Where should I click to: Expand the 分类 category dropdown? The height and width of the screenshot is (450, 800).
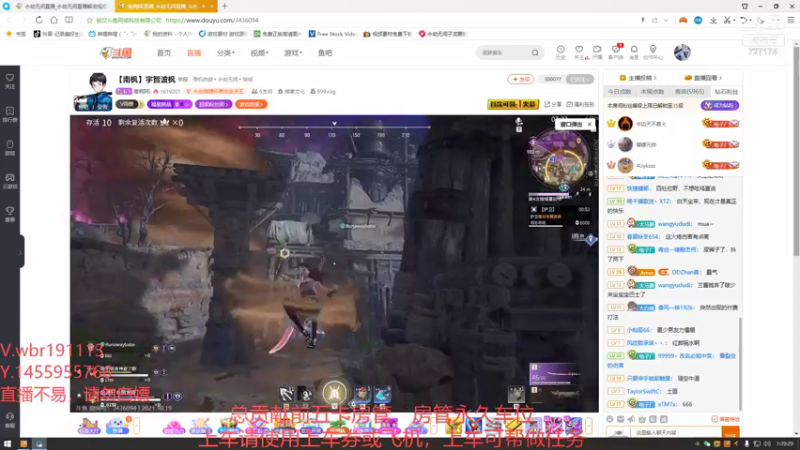pos(226,53)
